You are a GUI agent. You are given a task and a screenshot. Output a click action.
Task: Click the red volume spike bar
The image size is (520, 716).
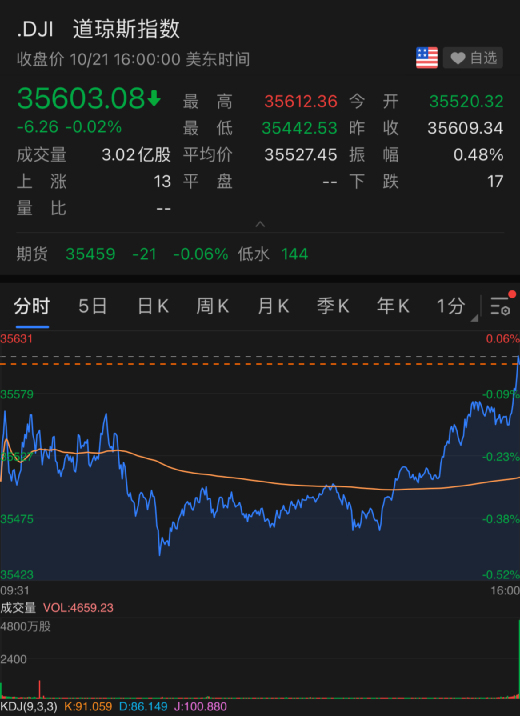point(39,688)
